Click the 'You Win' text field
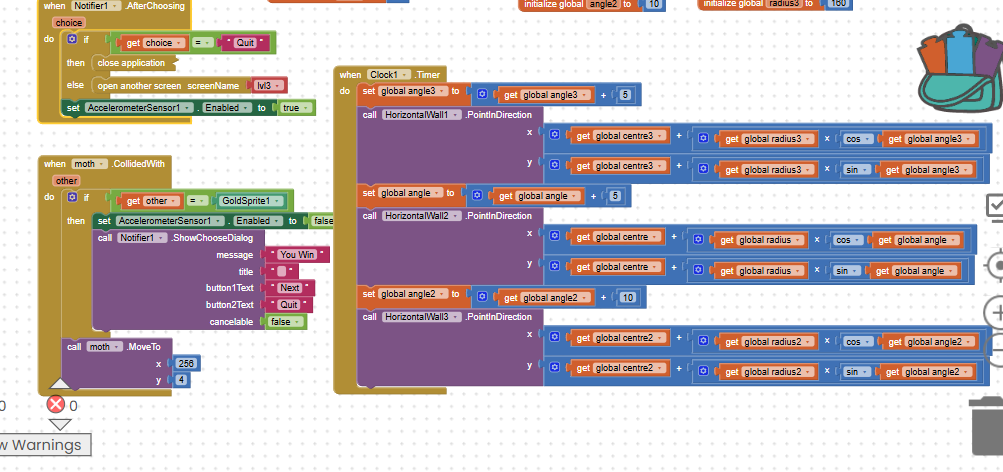 (x=296, y=254)
